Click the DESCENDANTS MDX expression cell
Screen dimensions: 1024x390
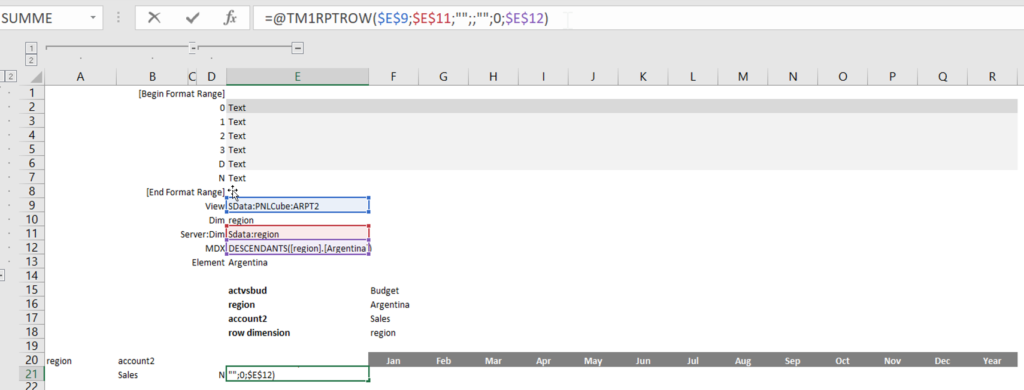point(297,248)
